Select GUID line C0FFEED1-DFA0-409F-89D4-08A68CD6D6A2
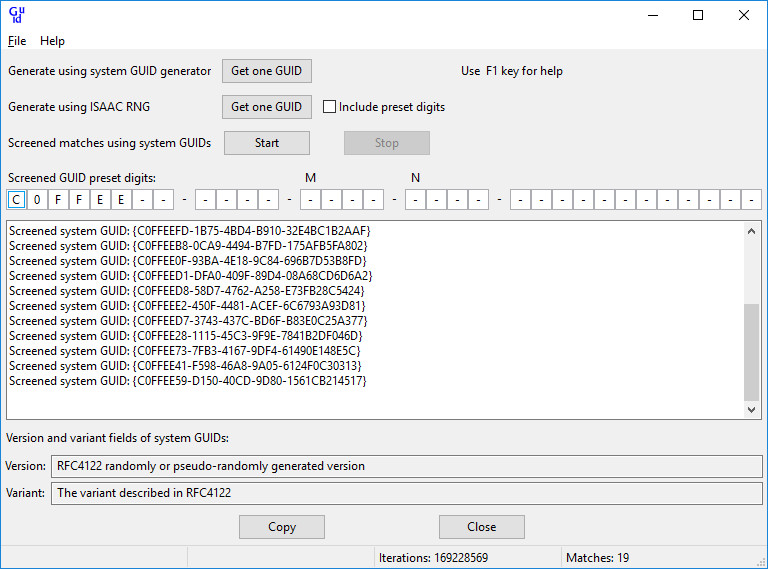 [191, 276]
